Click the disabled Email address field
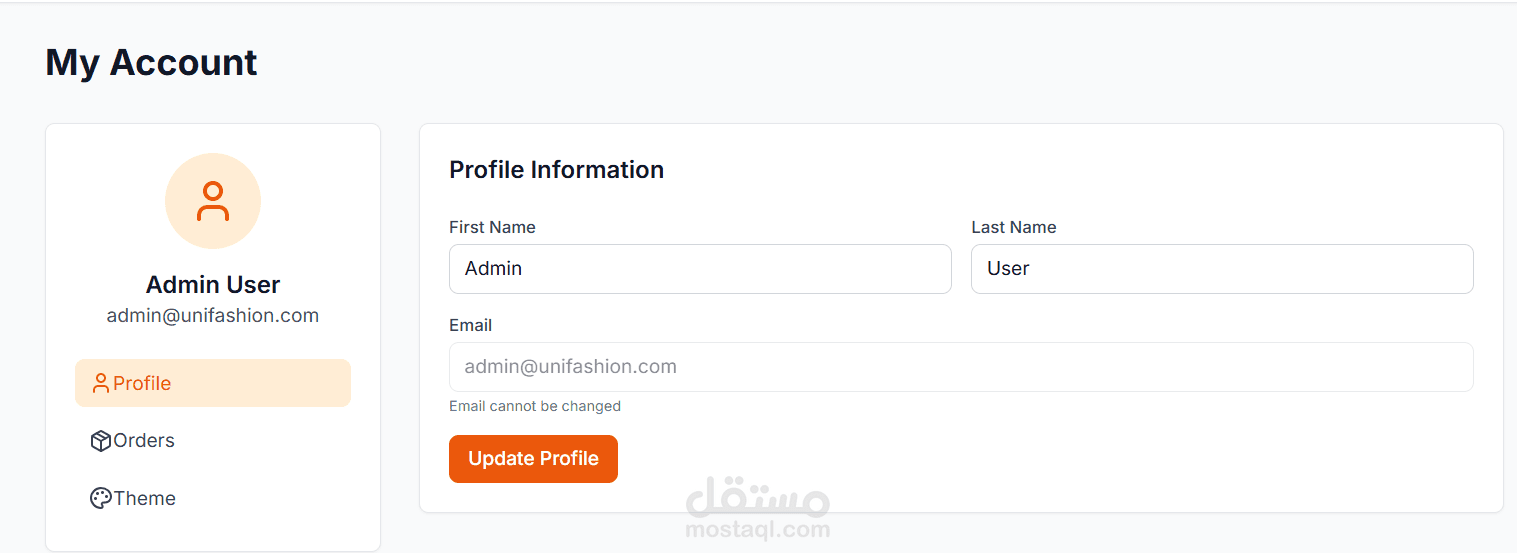Viewport: 1517px width, 553px height. (961, 367)
